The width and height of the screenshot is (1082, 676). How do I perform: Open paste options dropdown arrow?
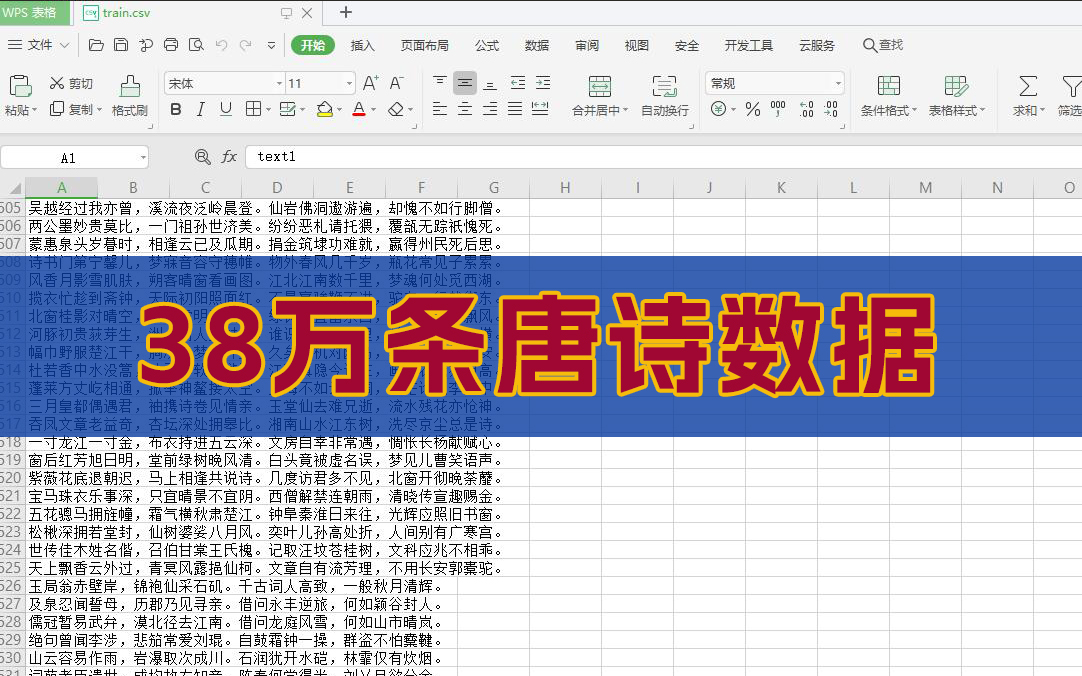(x=34, y=110)
